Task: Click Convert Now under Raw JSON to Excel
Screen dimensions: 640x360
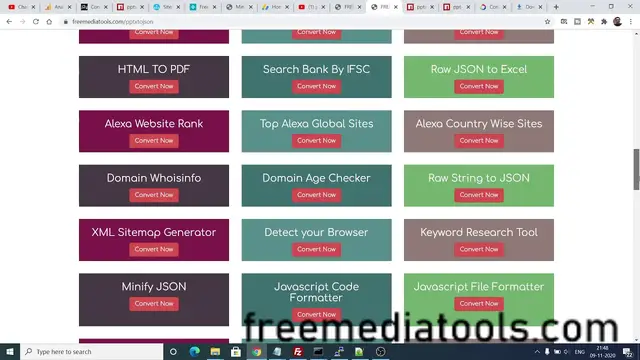Action: (479, 87)
